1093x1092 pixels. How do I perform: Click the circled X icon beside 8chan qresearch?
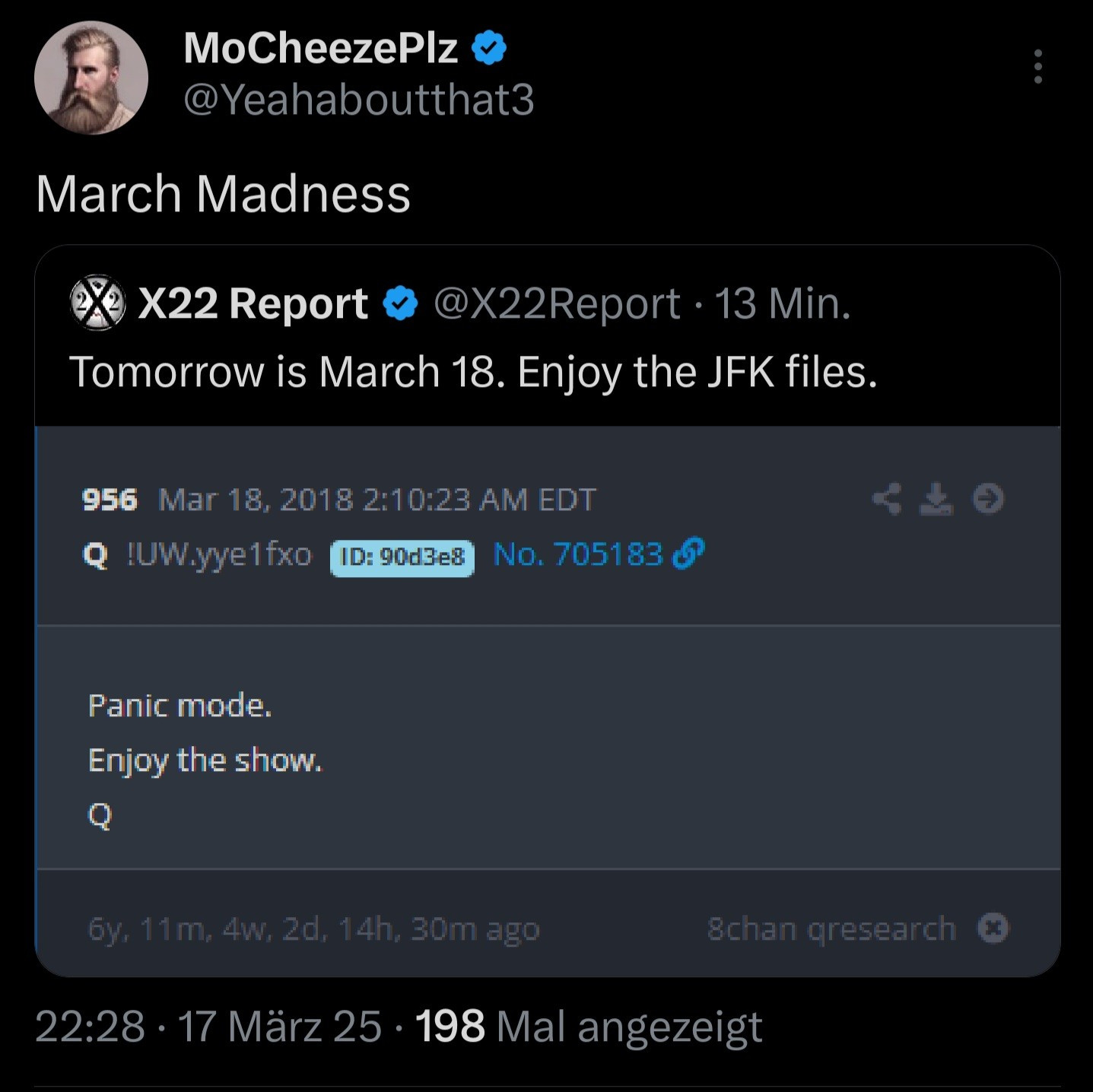tap(993, 929)
